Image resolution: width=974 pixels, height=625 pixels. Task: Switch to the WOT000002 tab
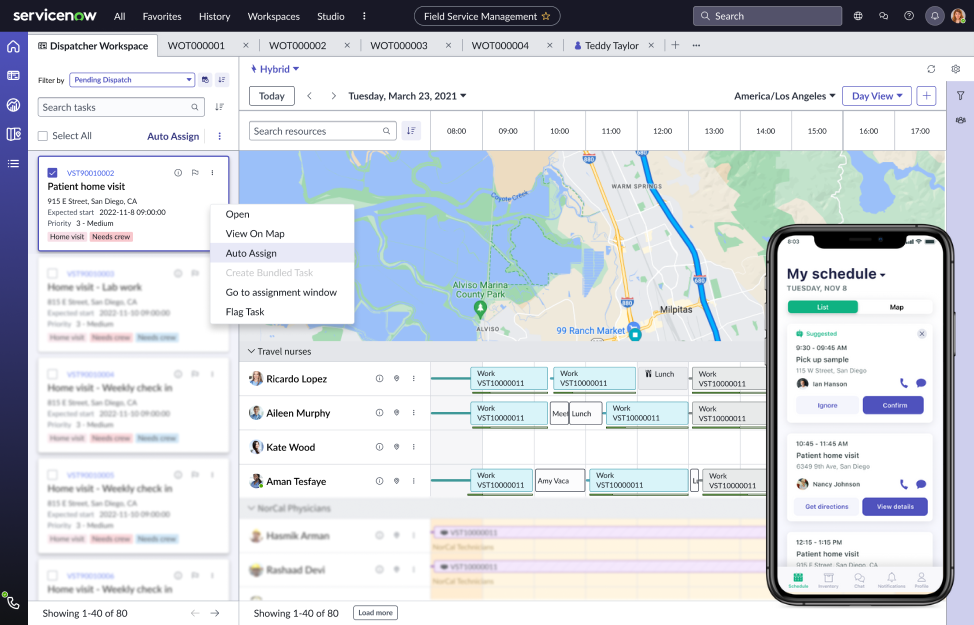297,46
